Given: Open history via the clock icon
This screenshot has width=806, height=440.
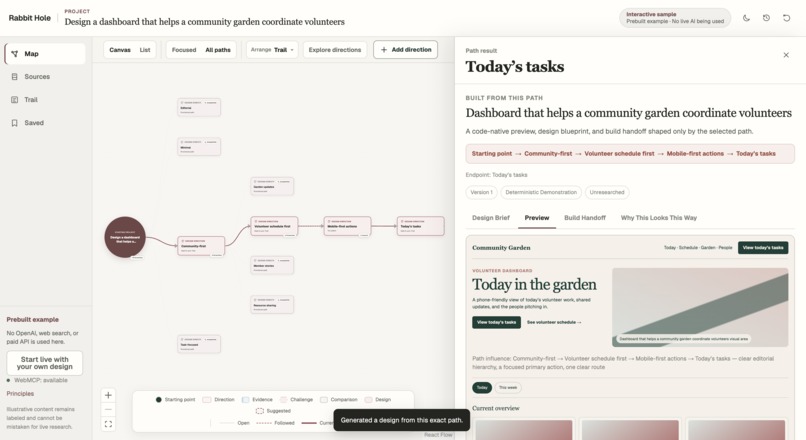Looking at the screenshot, I should (766, 18).
